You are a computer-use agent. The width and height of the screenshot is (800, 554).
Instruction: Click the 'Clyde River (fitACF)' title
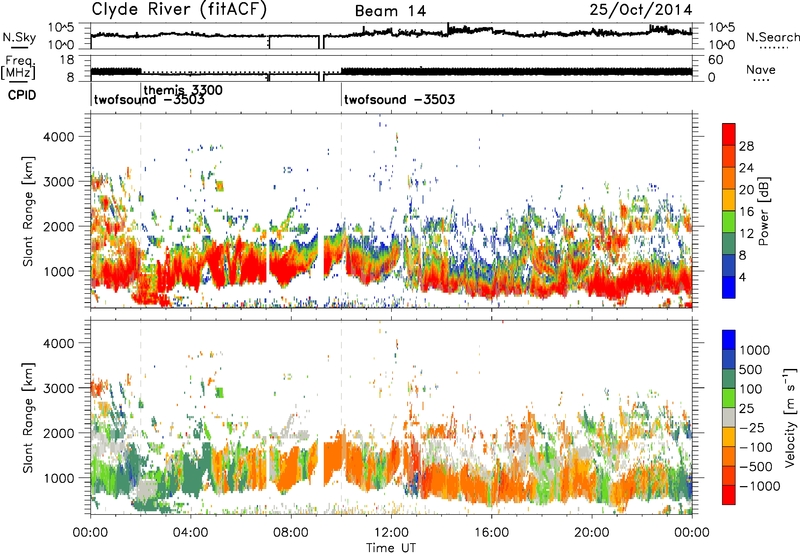pos(179,10)
